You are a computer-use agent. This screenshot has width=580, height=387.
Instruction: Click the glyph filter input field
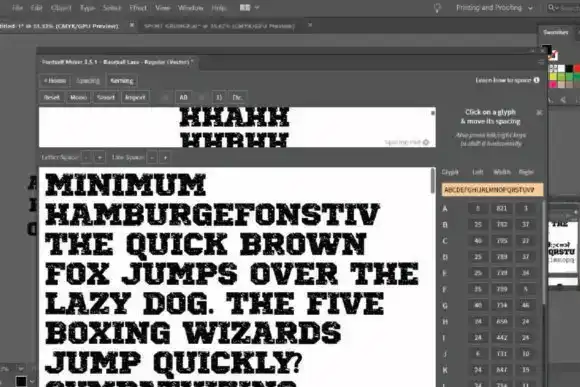coord(492,190)
